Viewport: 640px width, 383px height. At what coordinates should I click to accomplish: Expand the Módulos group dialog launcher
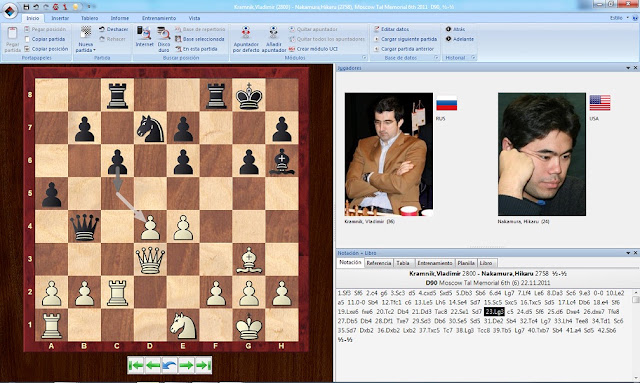point(364,58)
